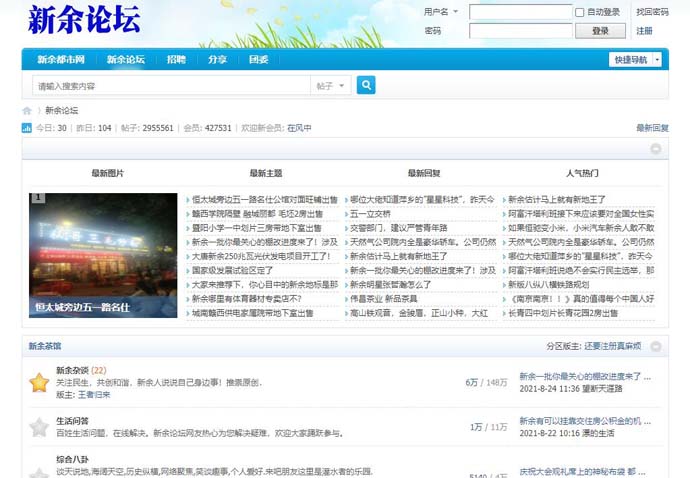Open the 帖子 search type dropdown
The image size is (690, 478).
pos(331,86)
